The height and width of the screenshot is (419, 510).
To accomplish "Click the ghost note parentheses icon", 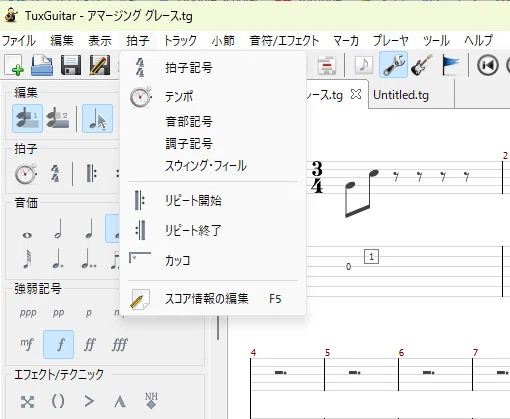I will coord(58,401).
